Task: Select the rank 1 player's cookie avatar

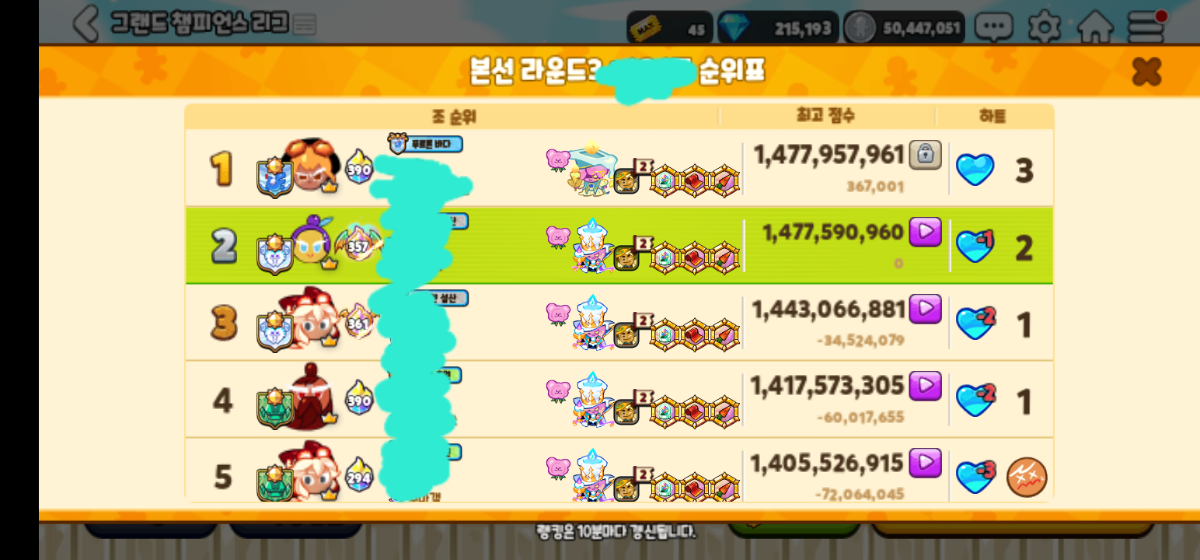Action: point(310,166)
